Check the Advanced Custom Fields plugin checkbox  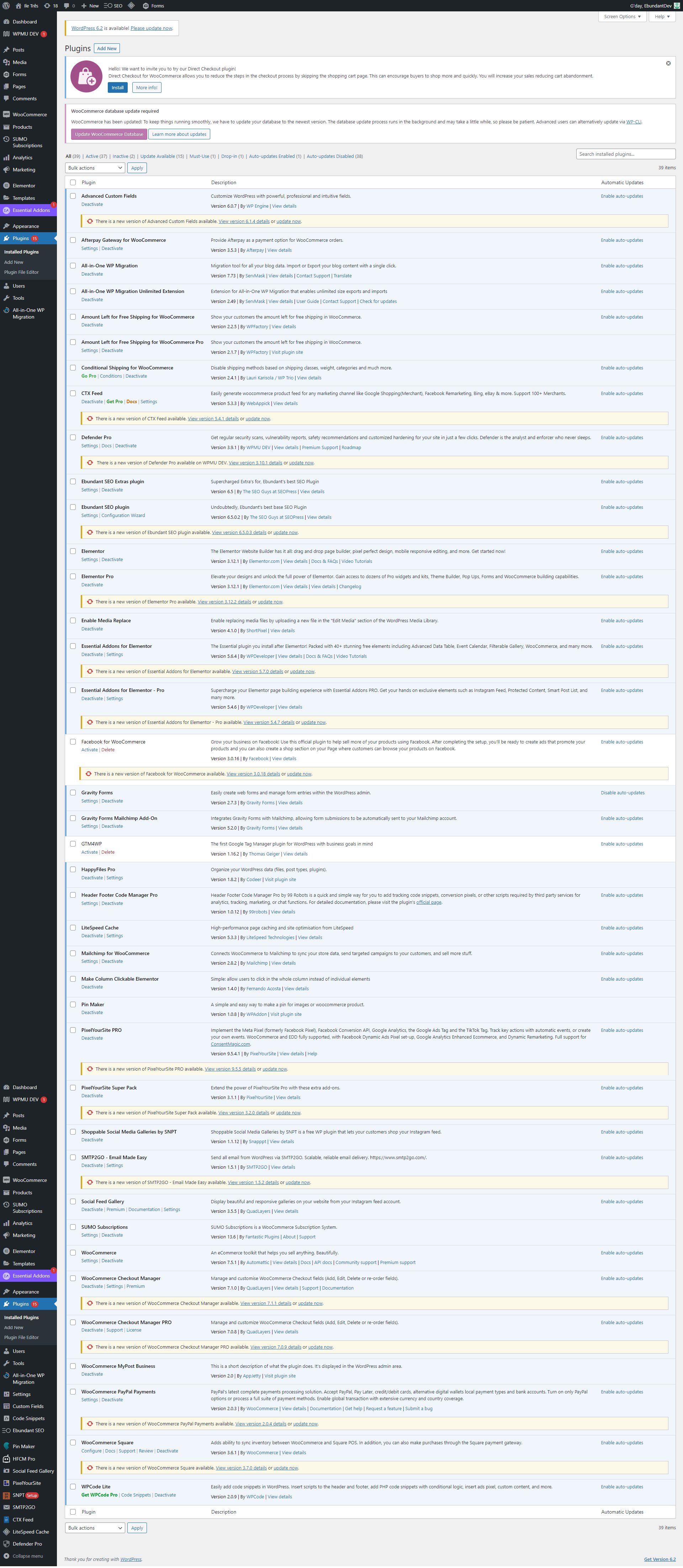(73, 196)
